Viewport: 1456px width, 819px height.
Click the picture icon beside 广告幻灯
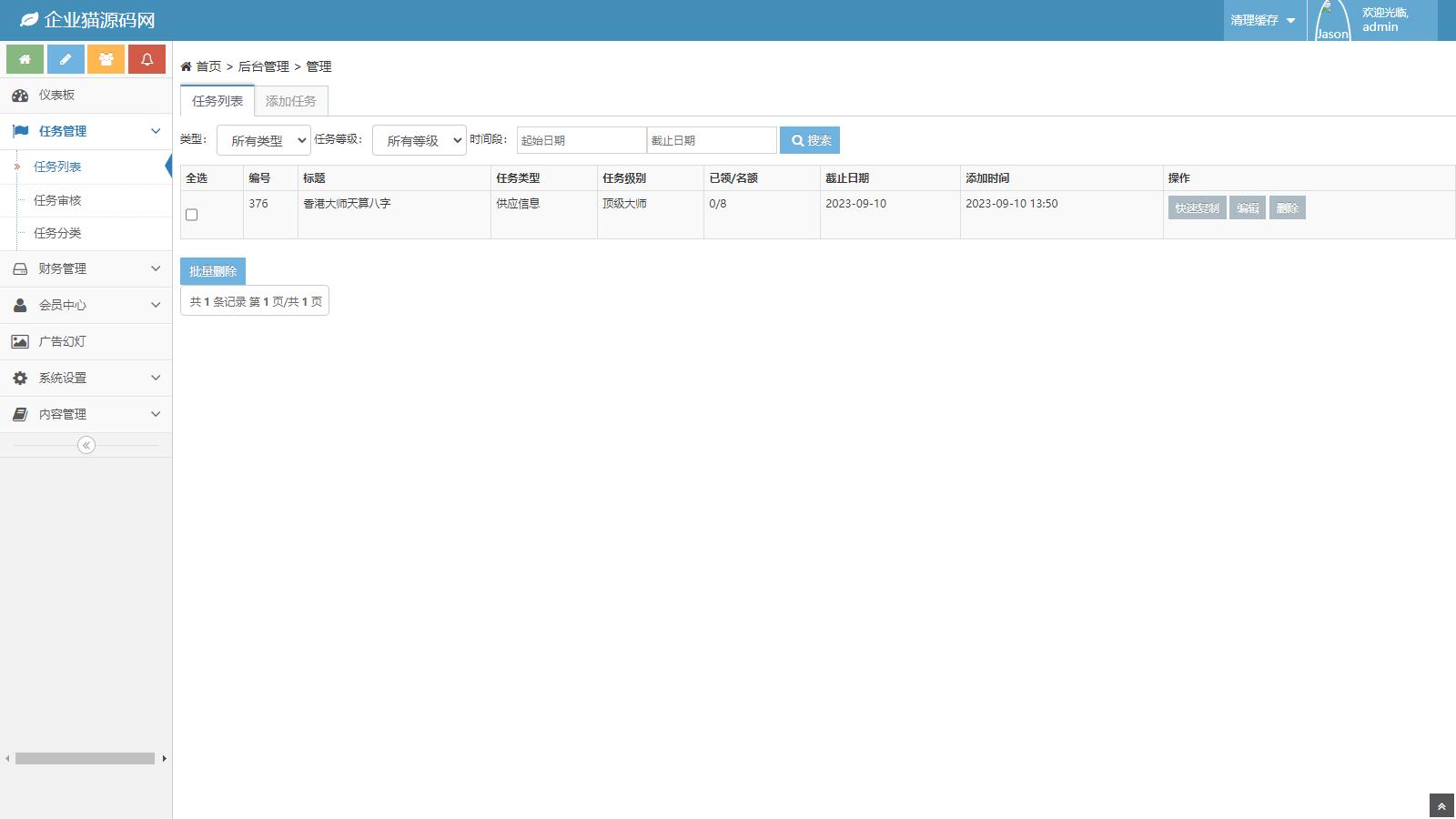click(x=20, y=341)
